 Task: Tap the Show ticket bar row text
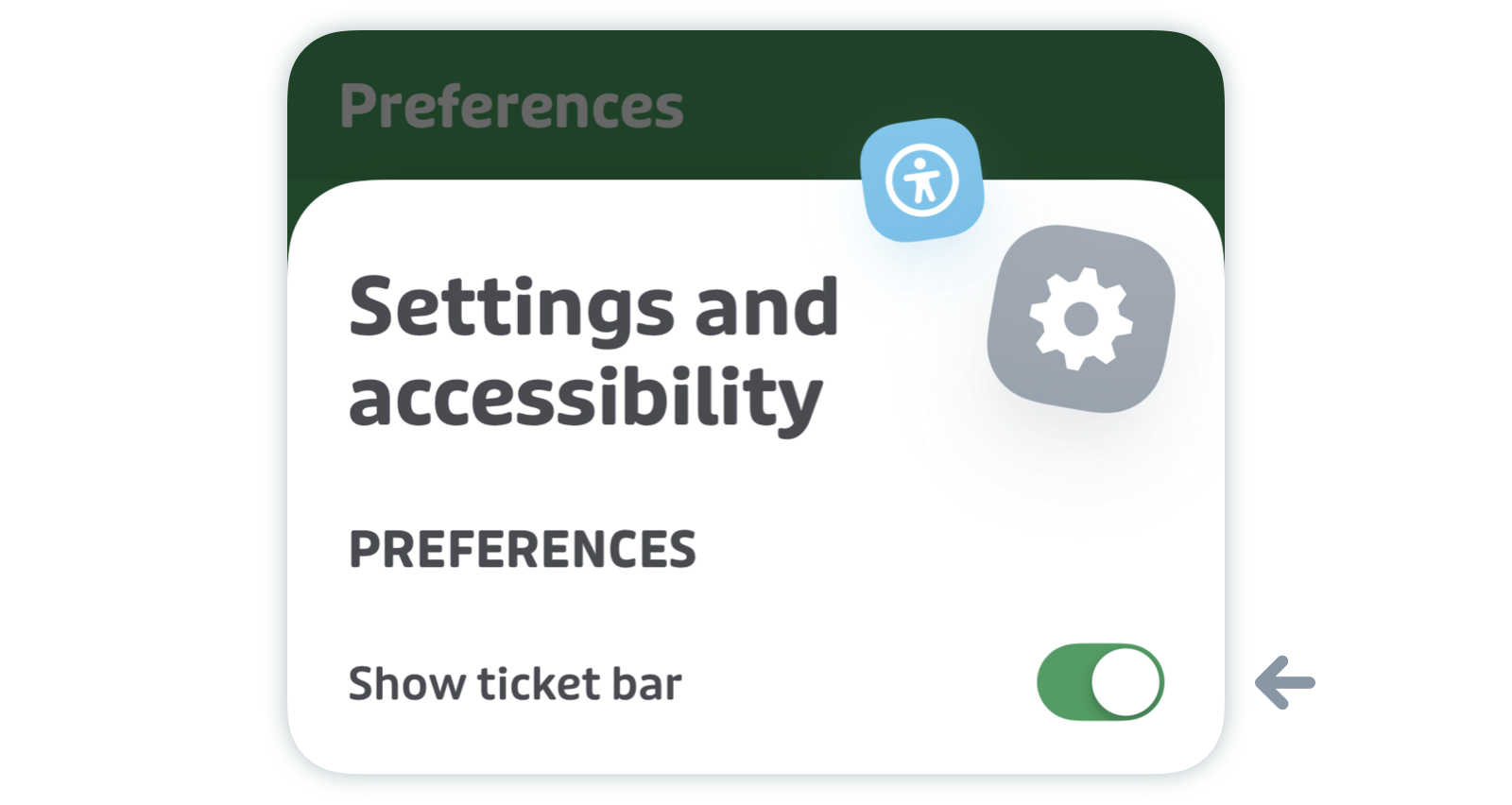click(x=515, y=683)
